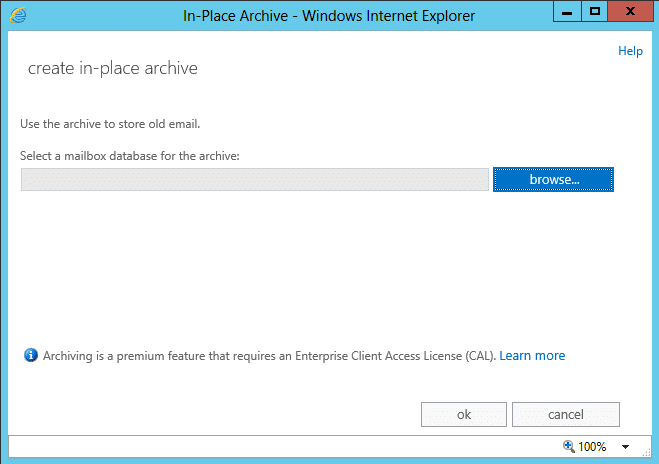Click the Internet Explorer logo in title bar
The image size is (659, 464).
tap(18, 16)
